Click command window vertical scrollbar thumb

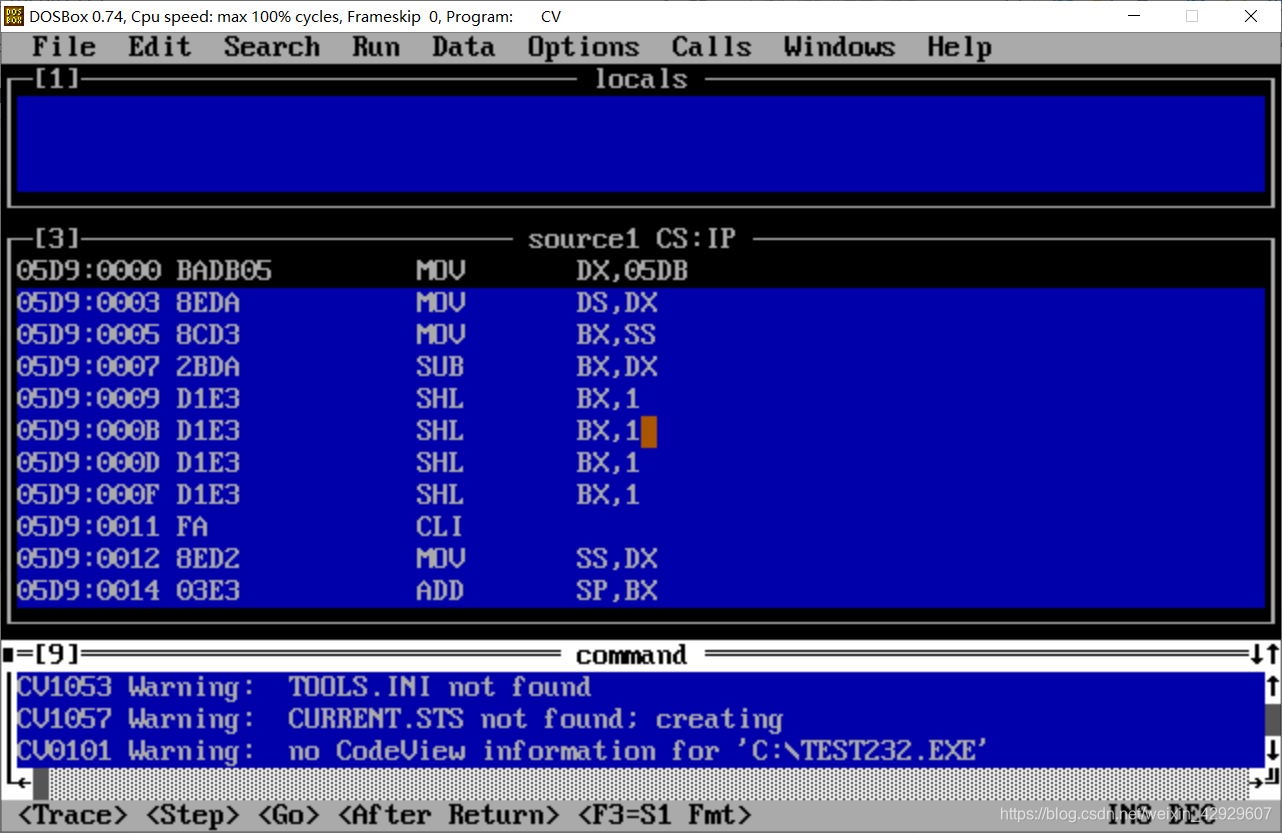coord(1272,719)
